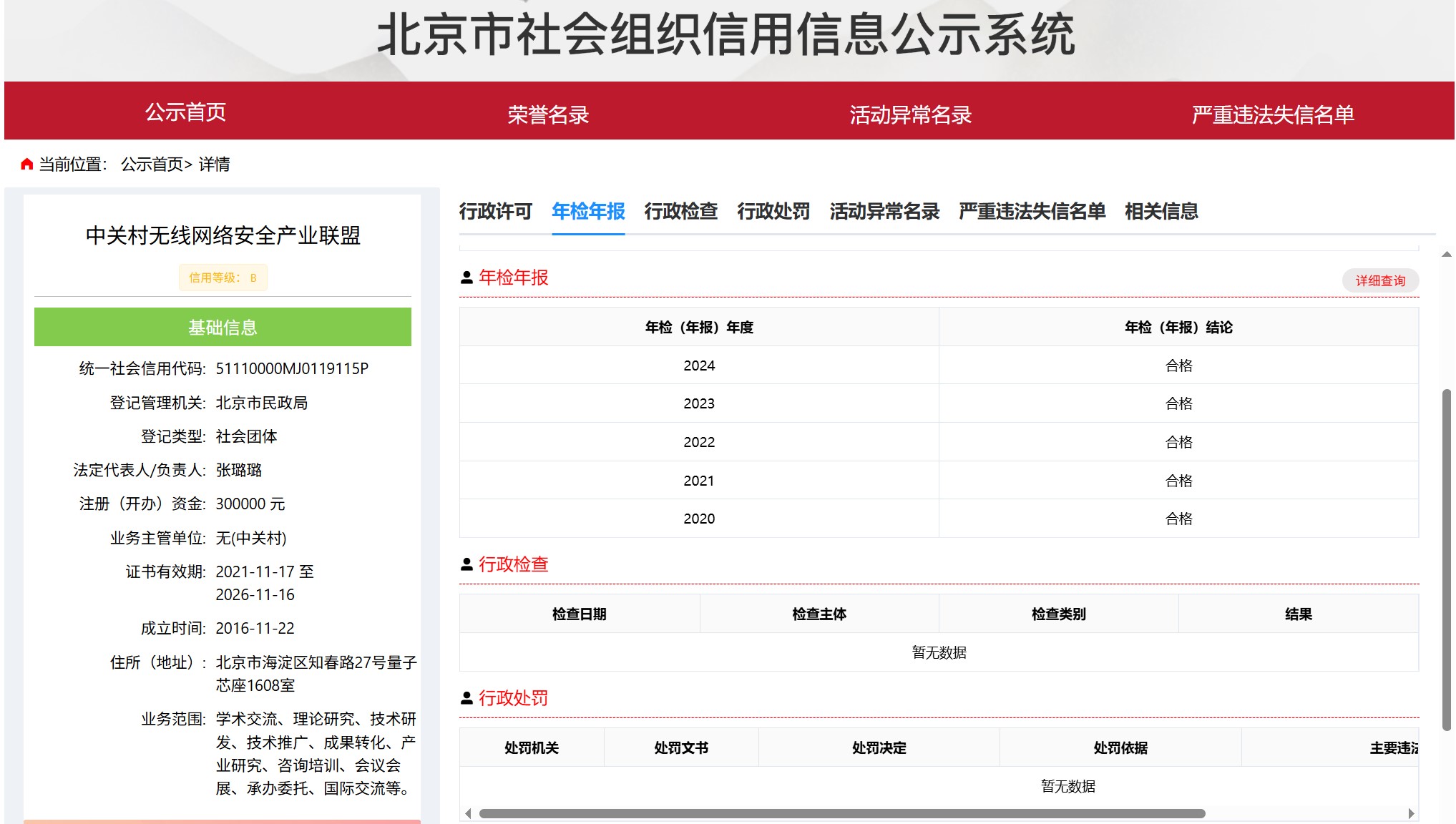Click the 处罚文书 column header
Viewport: 1456px width, 824px height.
pos(681,747)
